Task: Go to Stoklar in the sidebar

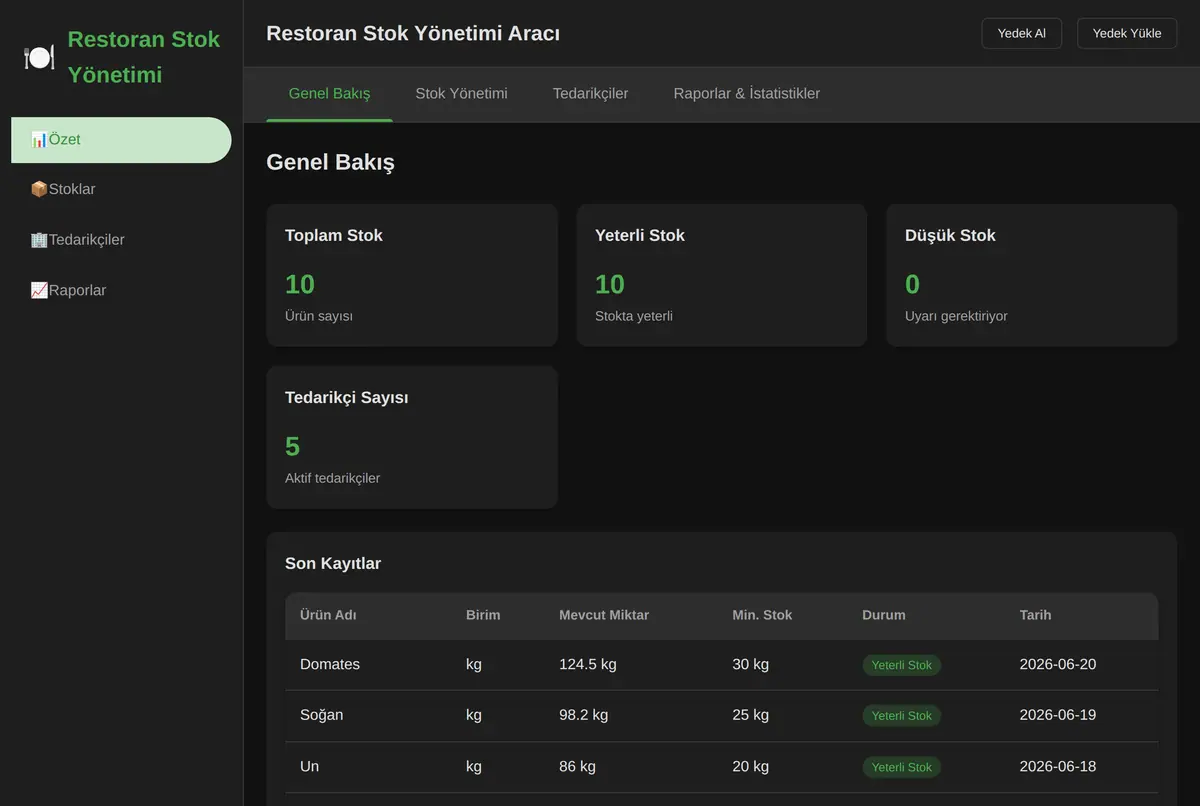Action: pyautogui.click(x=121, y=190)
